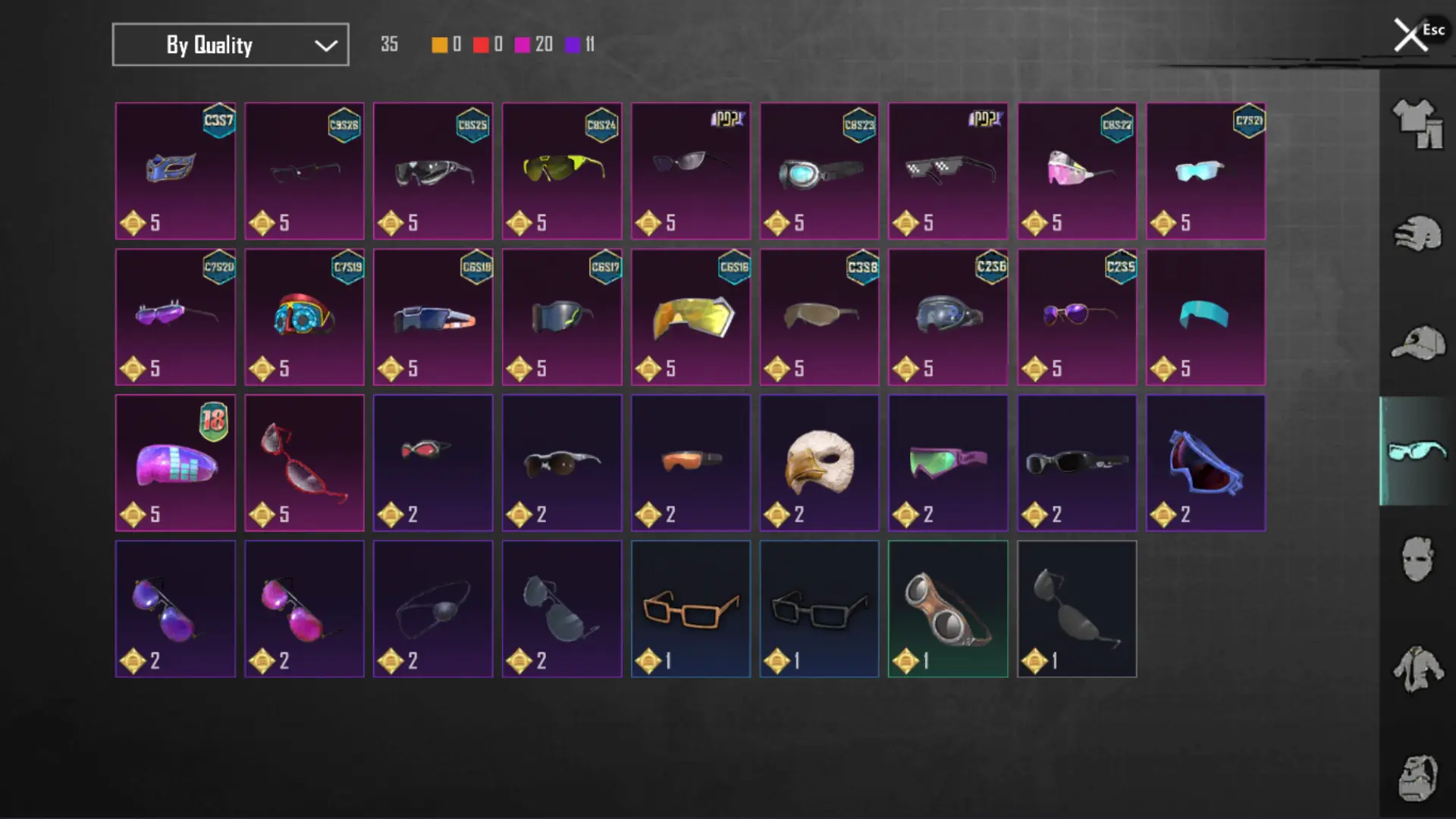The height and width of the screenshot is (819, 1456).
Task: Choose the pink visor with 18 badge
Action: click(x=175, y=463)
